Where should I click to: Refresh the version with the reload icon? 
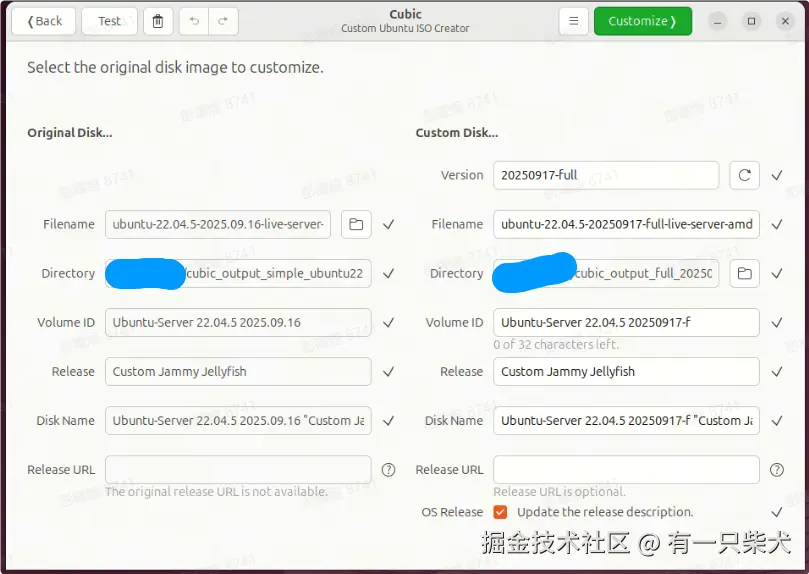(745, 175)
